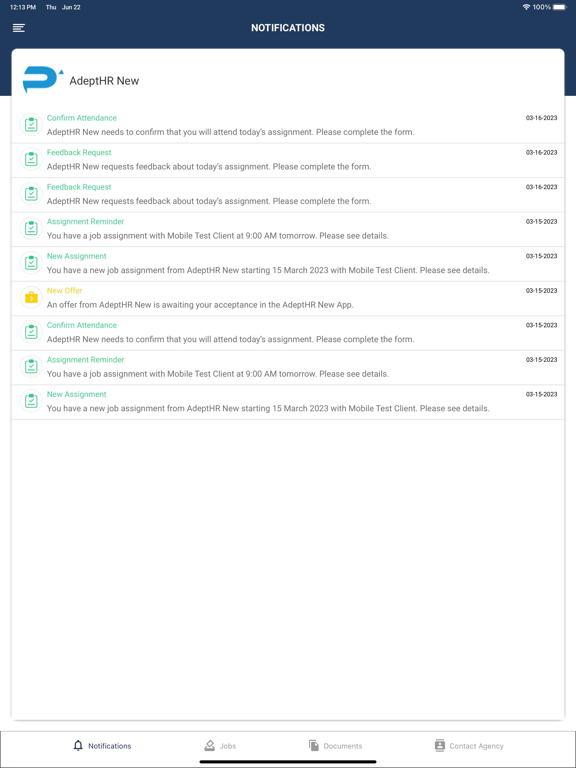Tap the Wi-Fi status icon

pyautogui.click(x=527, y=7)
